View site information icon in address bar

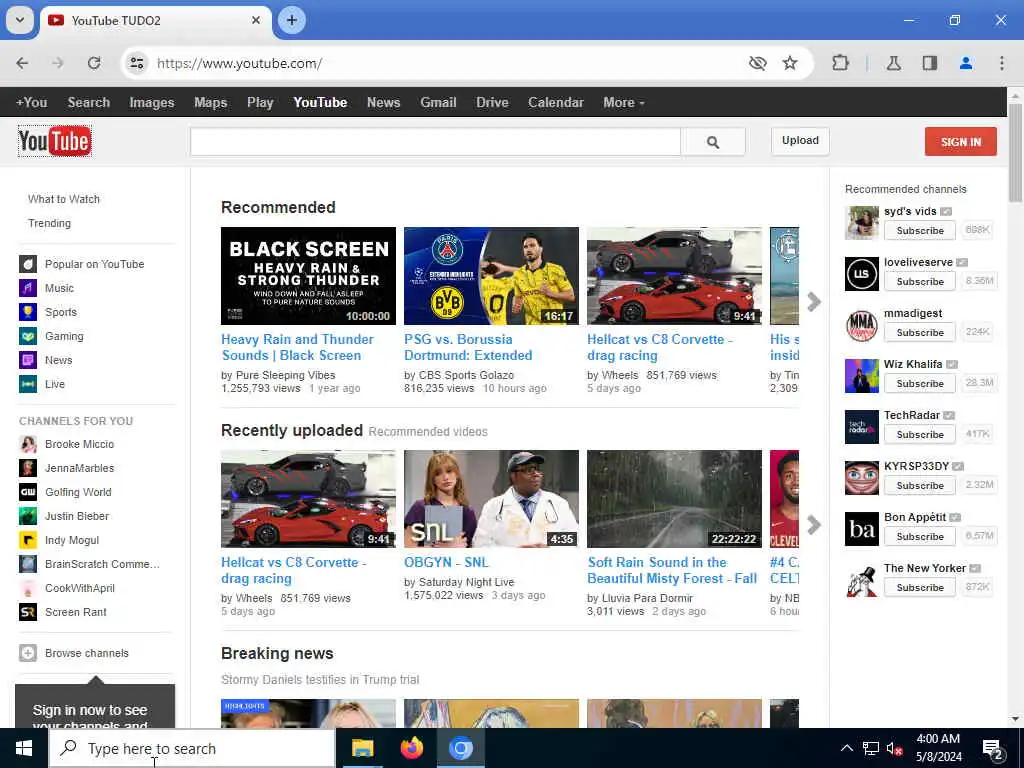coord(136,63)
